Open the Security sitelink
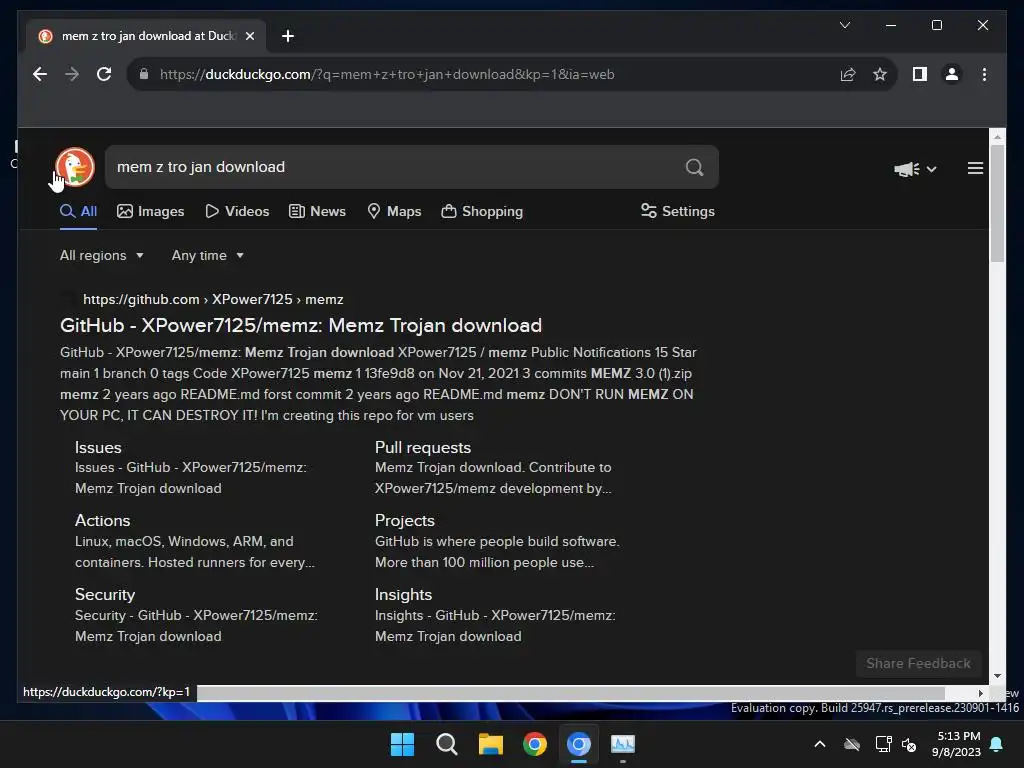The image size is (1024, 768). (104, 594)
